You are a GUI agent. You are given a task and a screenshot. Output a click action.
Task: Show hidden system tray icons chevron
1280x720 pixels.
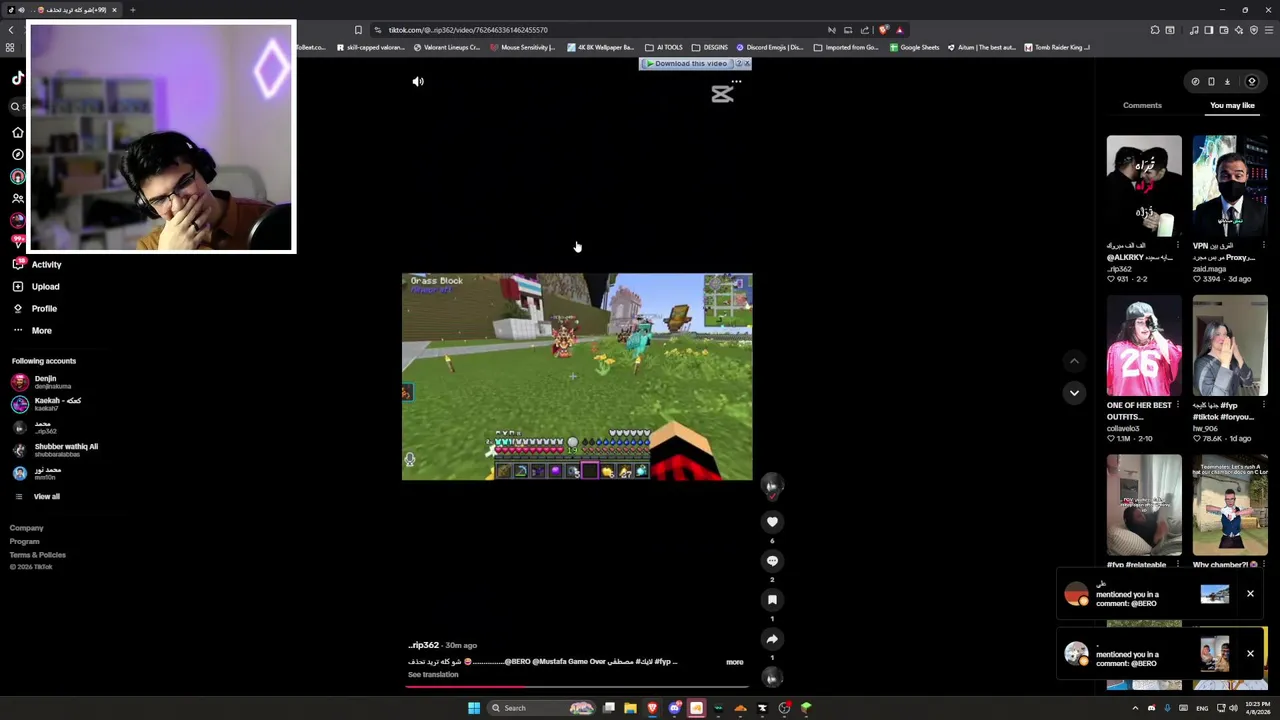pos(1135,708)
